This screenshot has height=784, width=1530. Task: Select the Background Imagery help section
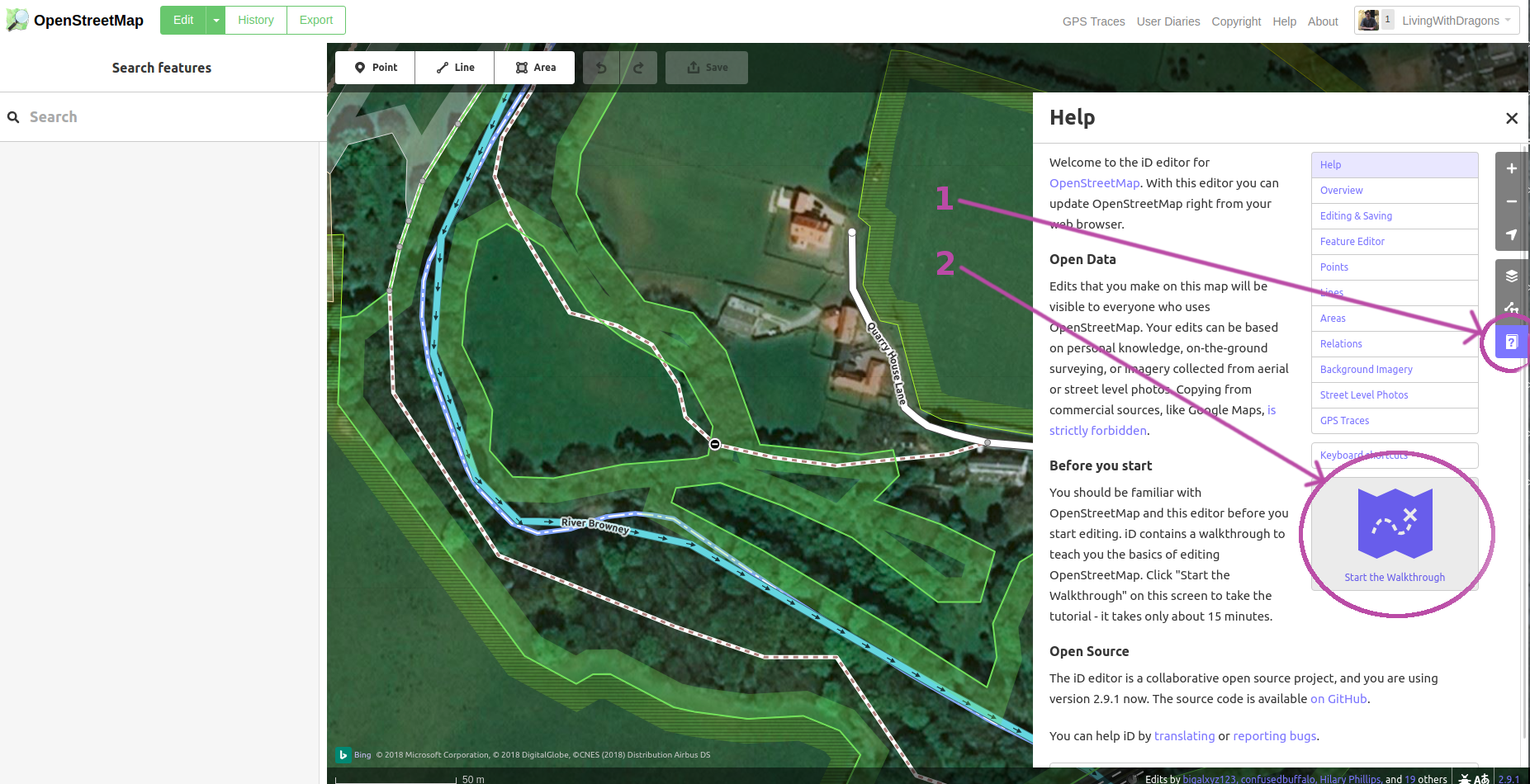[x=1395, y=370]
